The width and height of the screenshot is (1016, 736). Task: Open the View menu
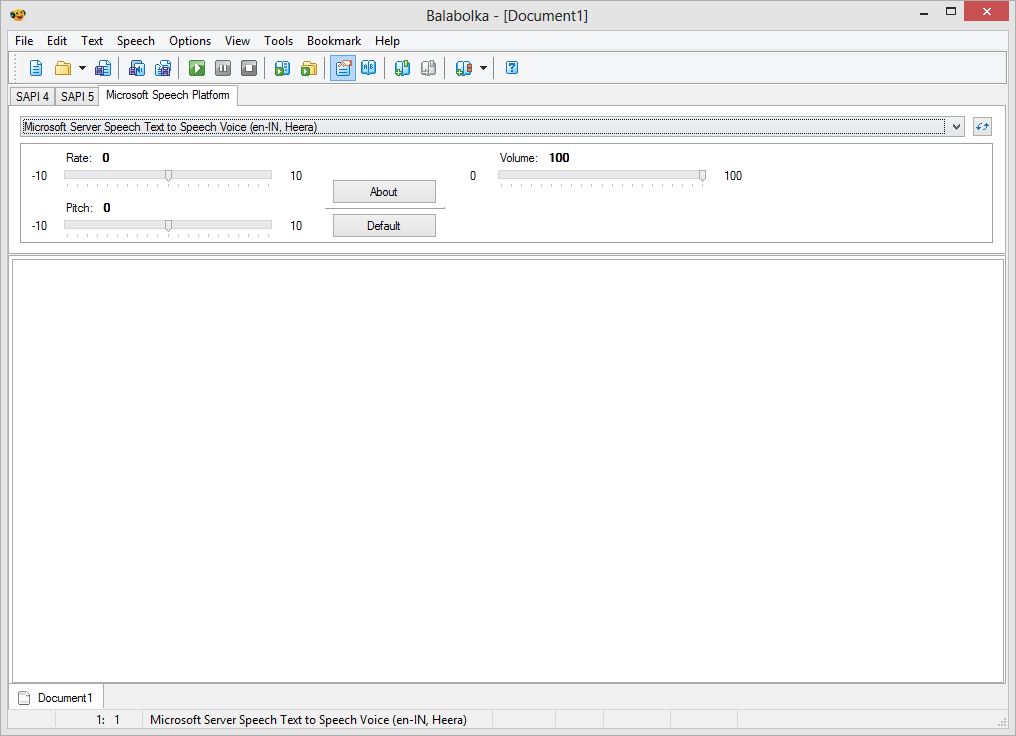click(237, 41)
